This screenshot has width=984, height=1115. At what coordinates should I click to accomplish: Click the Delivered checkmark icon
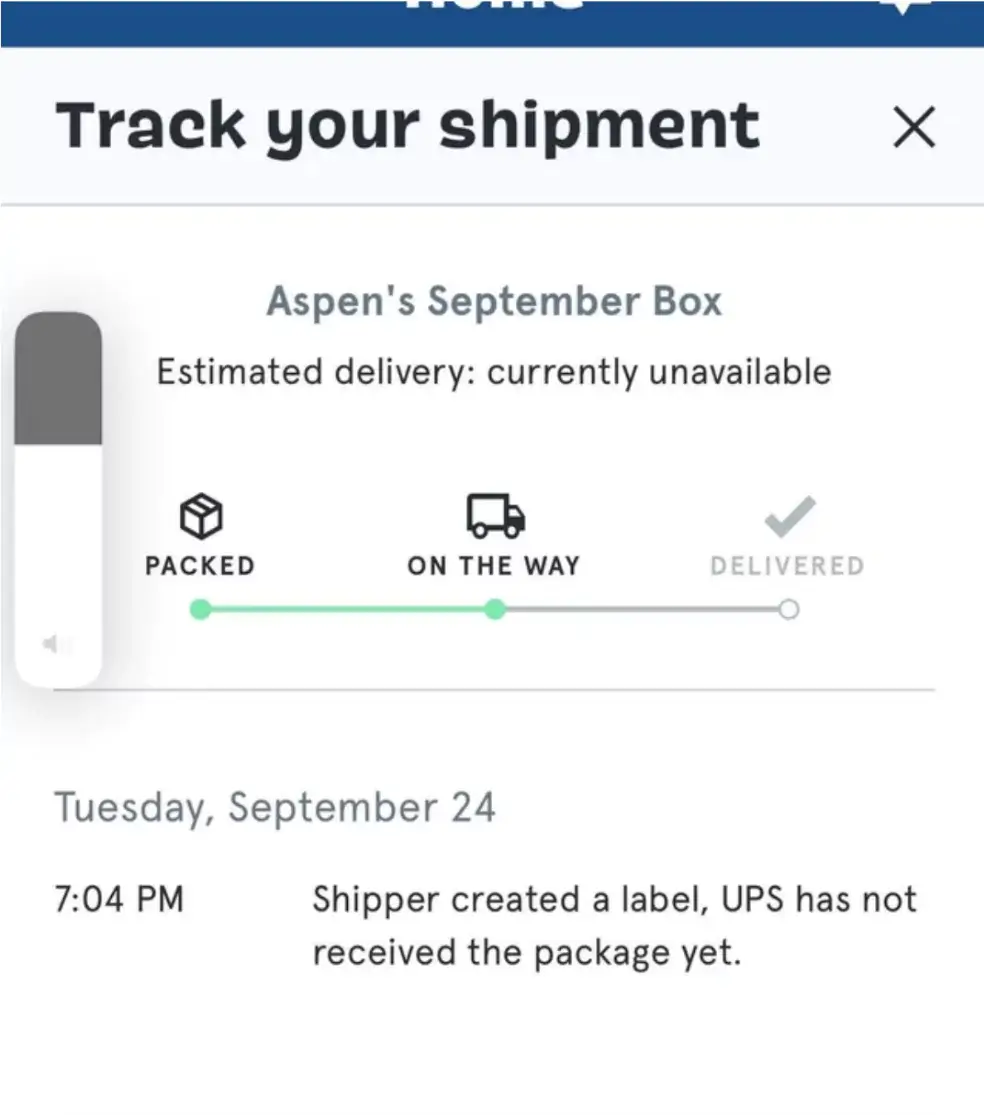coord(789,517)
